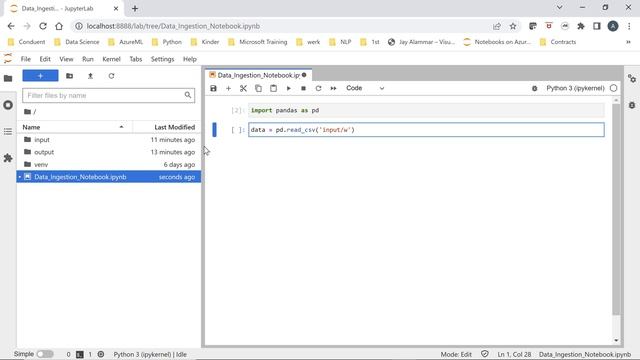Open Running Terminals and Kernels panel
This screenshot has width=640, height=360.
click(8, 105)
